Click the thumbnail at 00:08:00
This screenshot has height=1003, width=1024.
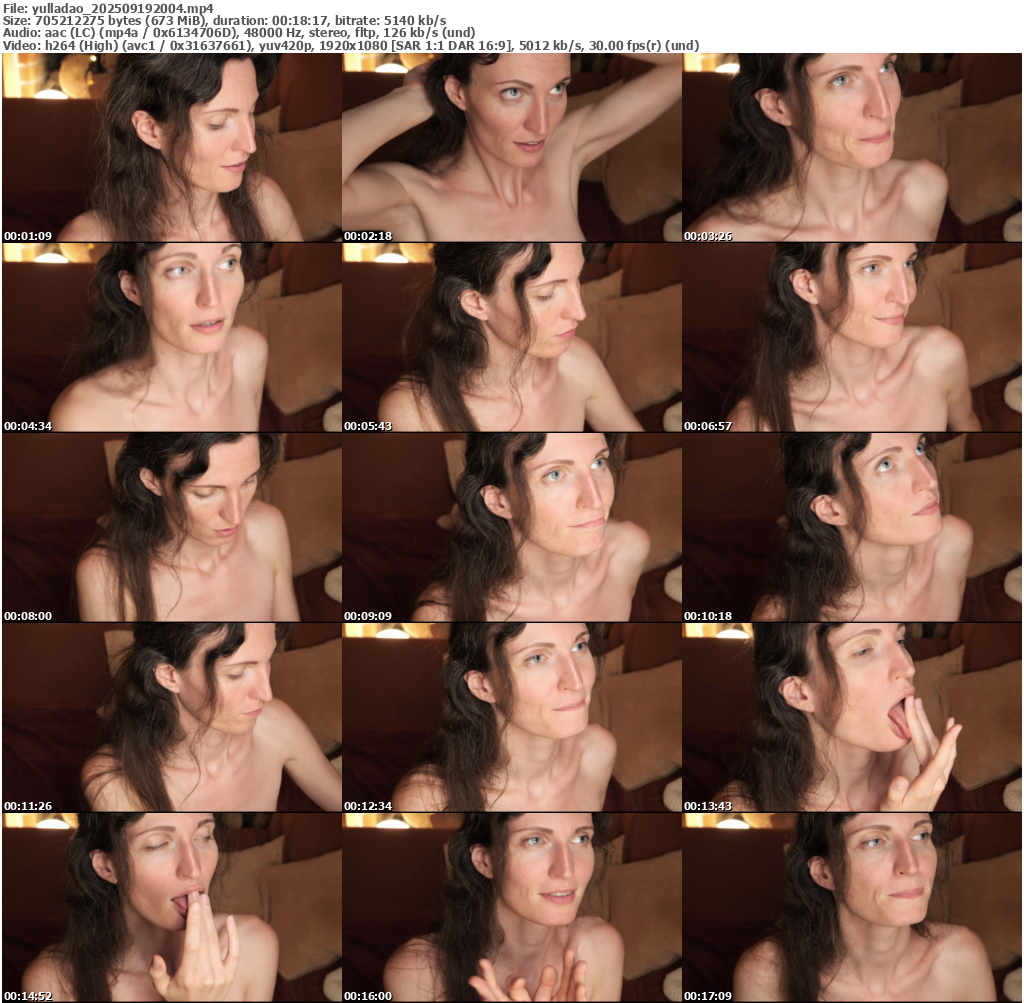pyautogui.click(x=171, y=527)
